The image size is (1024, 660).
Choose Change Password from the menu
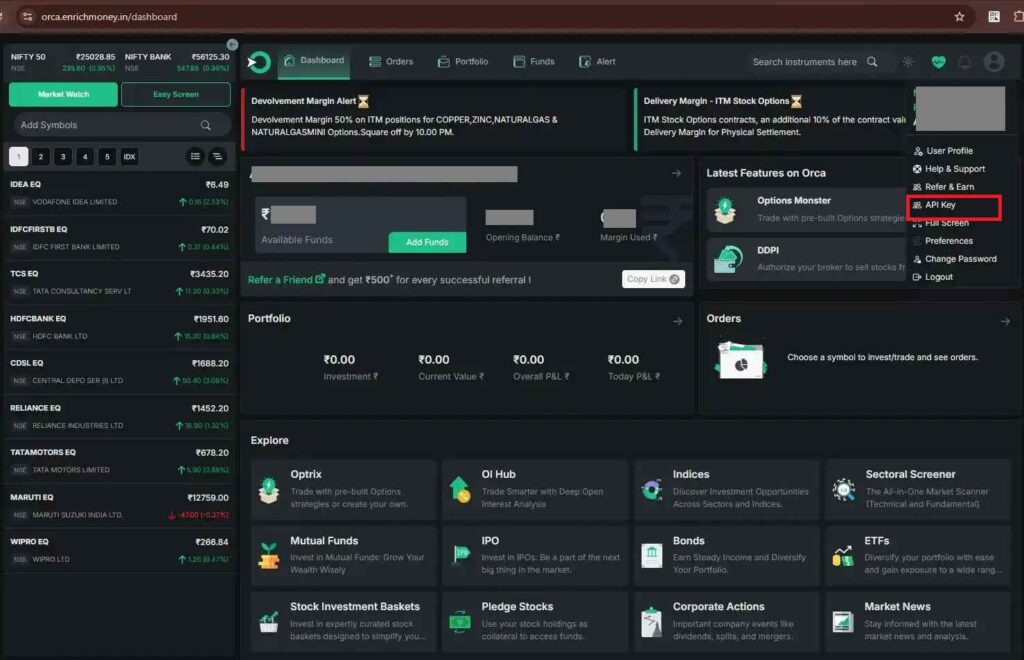[x=955, y=259]
